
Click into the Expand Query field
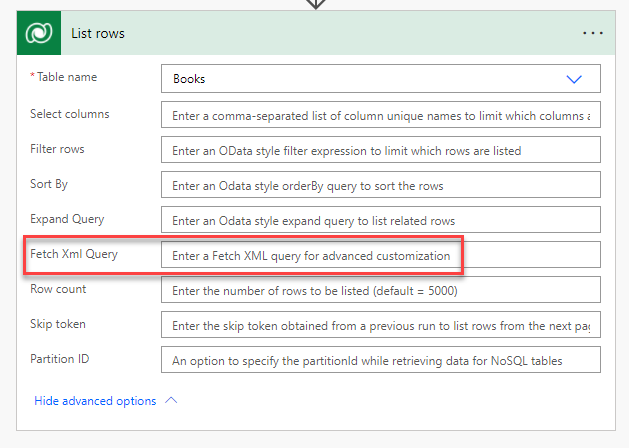click(x=380, y=220)
